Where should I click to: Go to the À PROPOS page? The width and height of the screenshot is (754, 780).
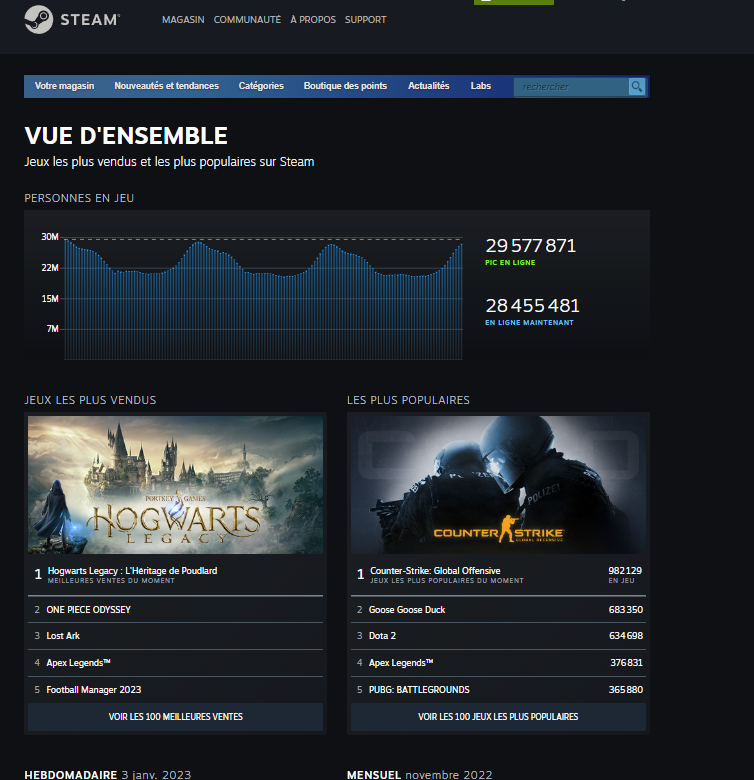point(312,20)
